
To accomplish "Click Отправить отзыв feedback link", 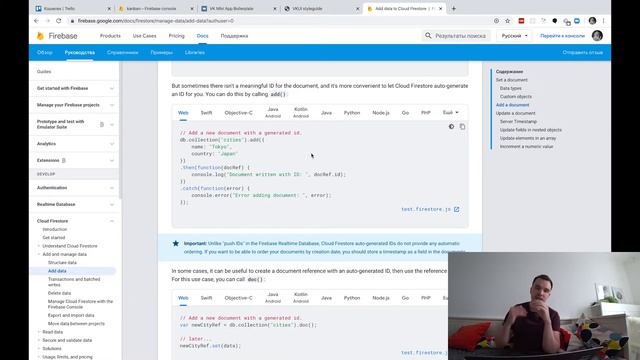I will [582, 53].
